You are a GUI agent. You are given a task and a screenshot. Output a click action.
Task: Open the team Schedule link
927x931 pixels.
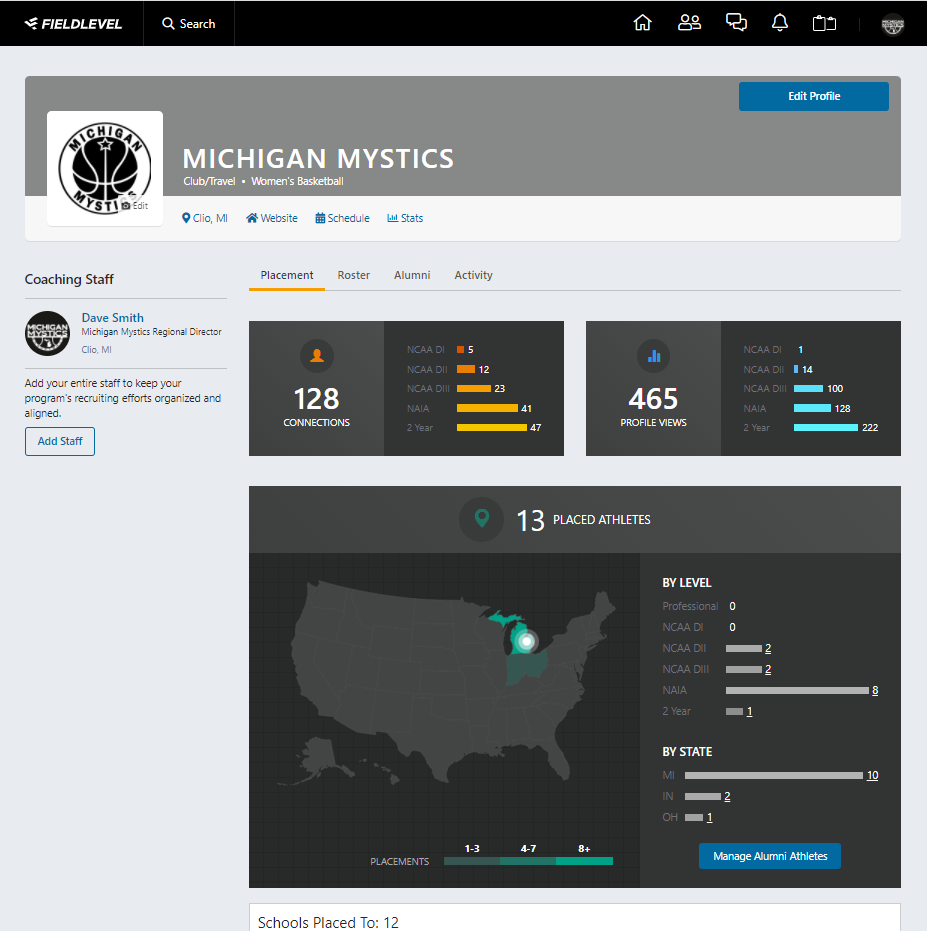tap(343, 218)
